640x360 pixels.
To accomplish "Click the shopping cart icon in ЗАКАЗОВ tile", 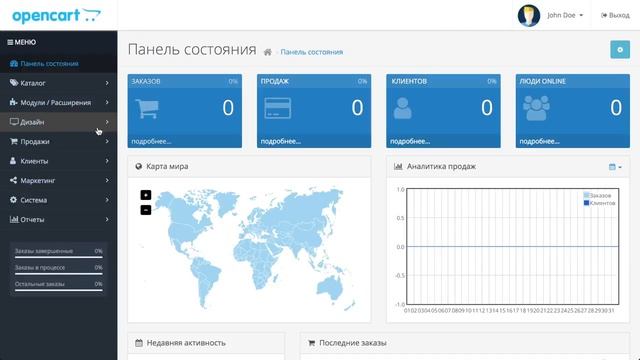I will 147,109.
